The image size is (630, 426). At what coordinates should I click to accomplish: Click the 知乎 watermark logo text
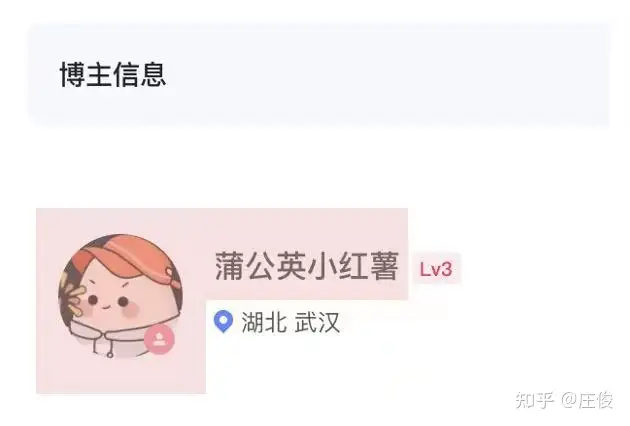pos(535,400)
